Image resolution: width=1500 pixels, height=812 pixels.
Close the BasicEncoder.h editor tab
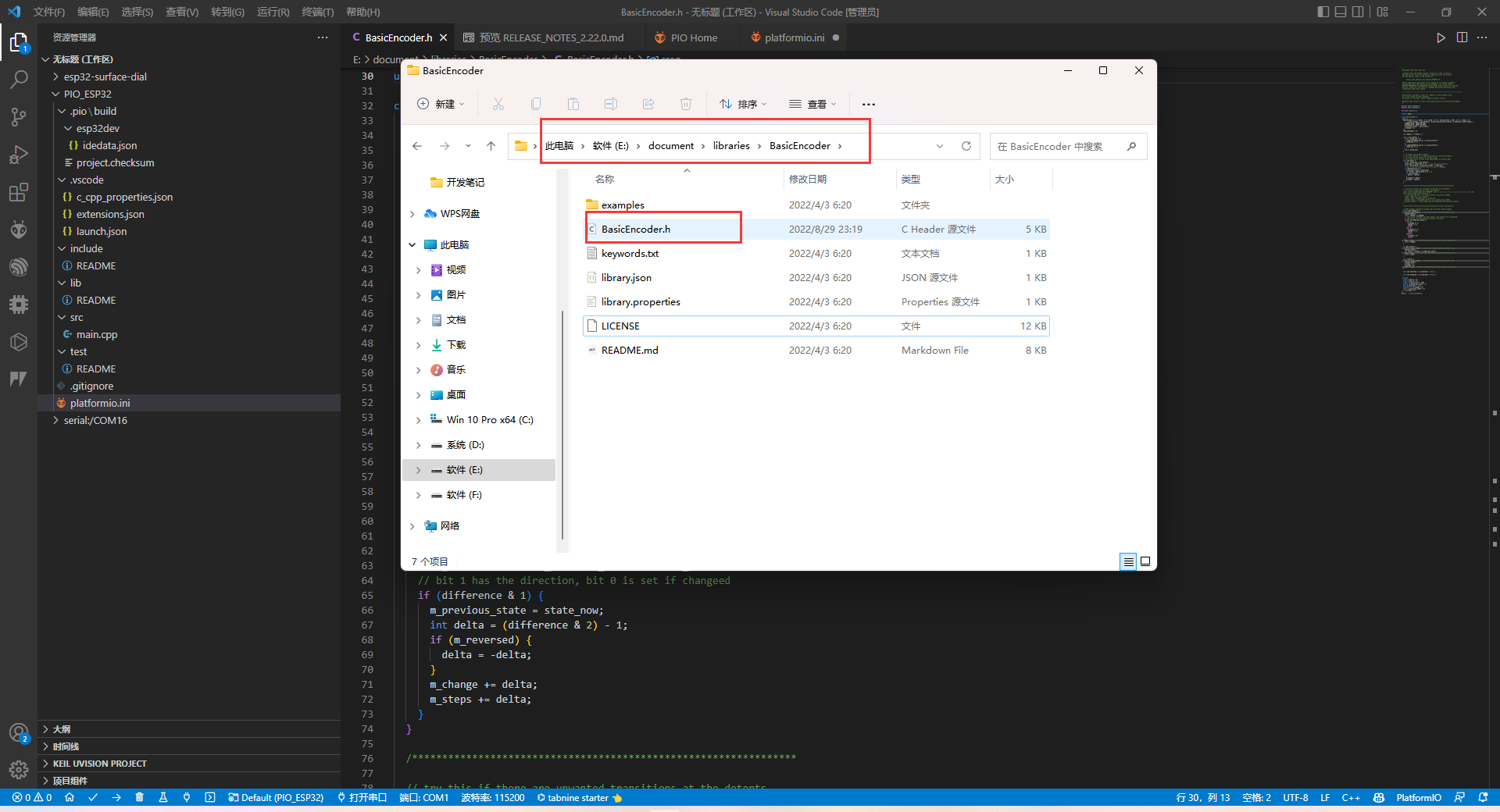tap(444, 37)
